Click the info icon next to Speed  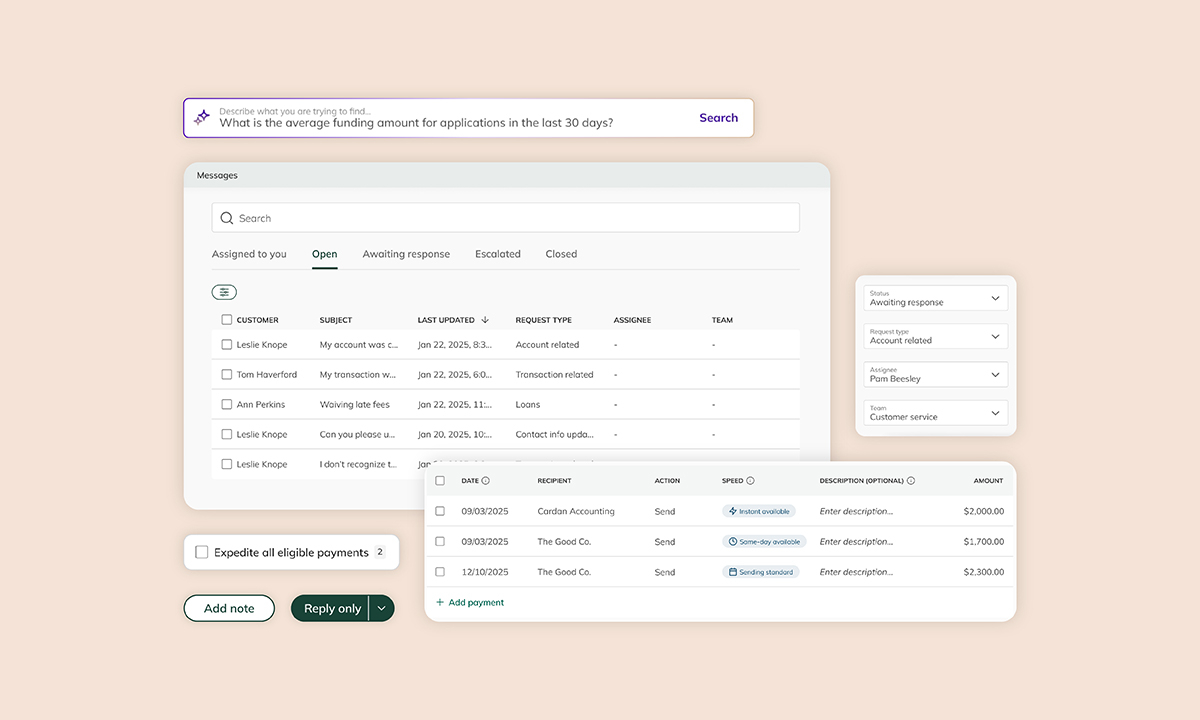pyautogui.click(x=750, y=481)
